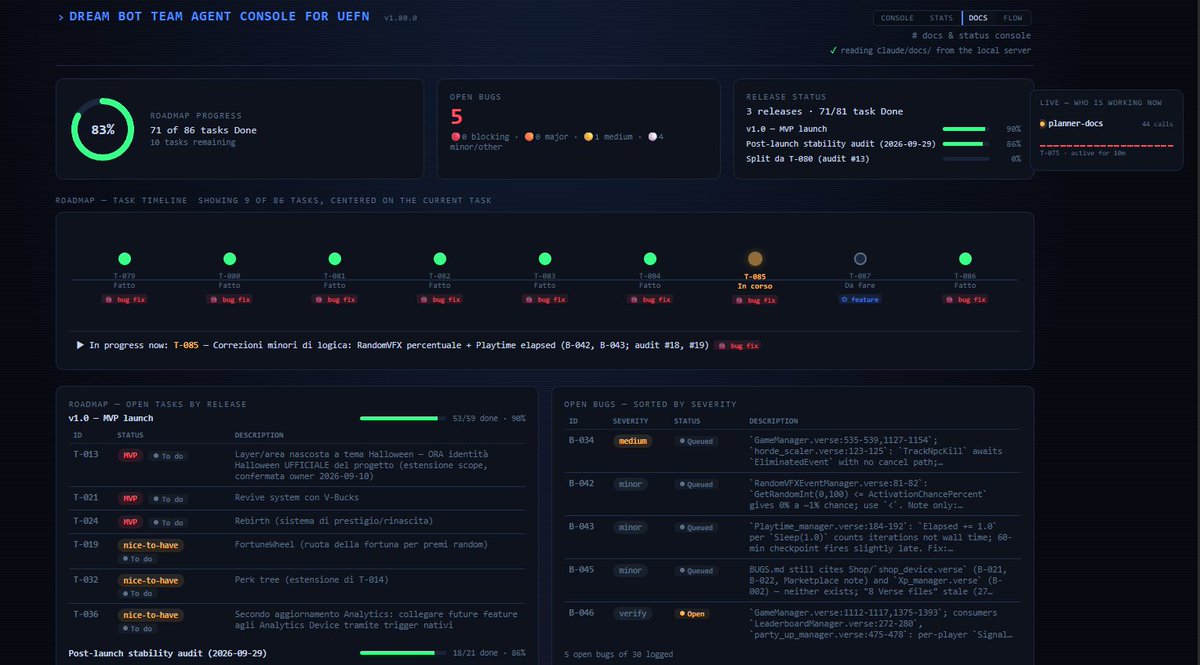
Task: Click the verify badge on B-046
Action: 632,613
